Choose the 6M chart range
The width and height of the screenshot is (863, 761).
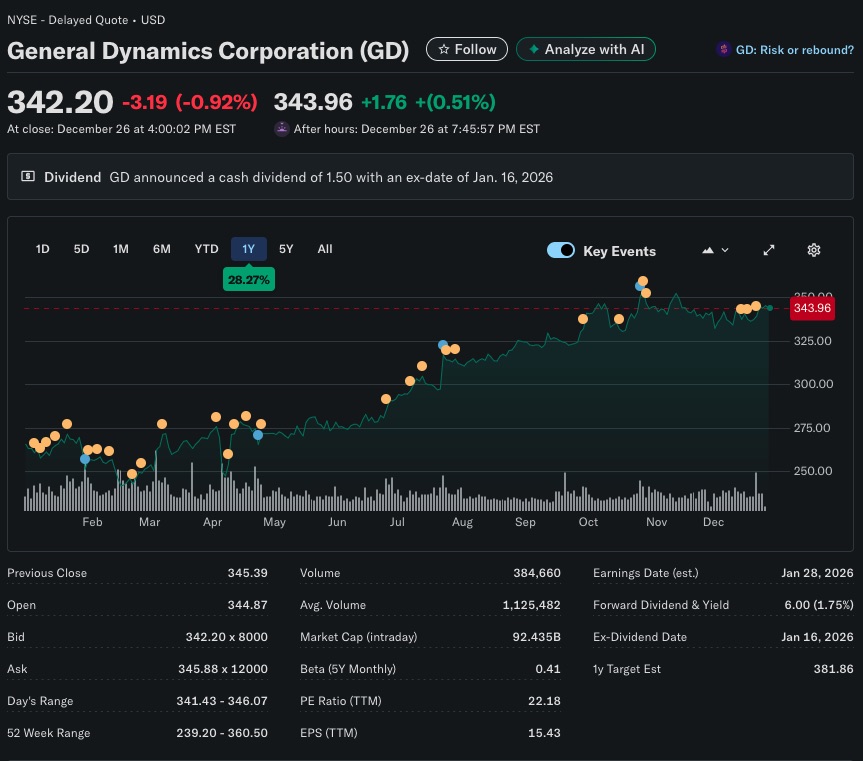click(x=161, y=249)
